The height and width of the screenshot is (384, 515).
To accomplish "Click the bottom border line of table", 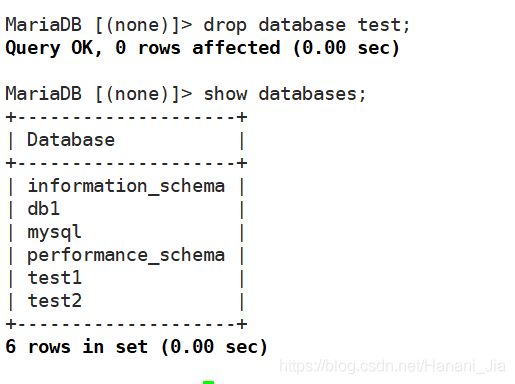I will point(126,324).
